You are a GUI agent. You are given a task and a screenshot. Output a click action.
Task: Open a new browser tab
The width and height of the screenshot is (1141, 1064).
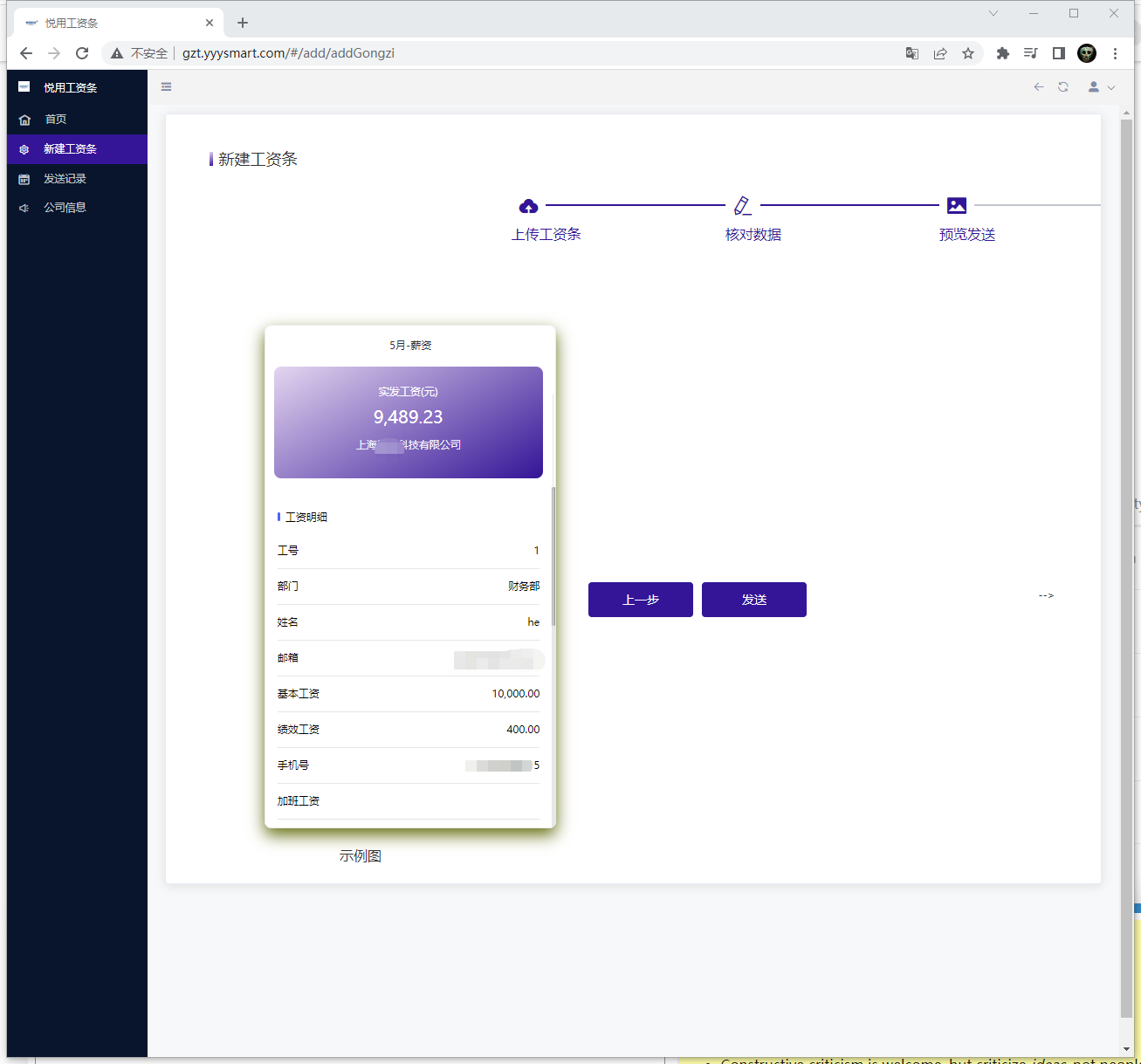[243, 23]
